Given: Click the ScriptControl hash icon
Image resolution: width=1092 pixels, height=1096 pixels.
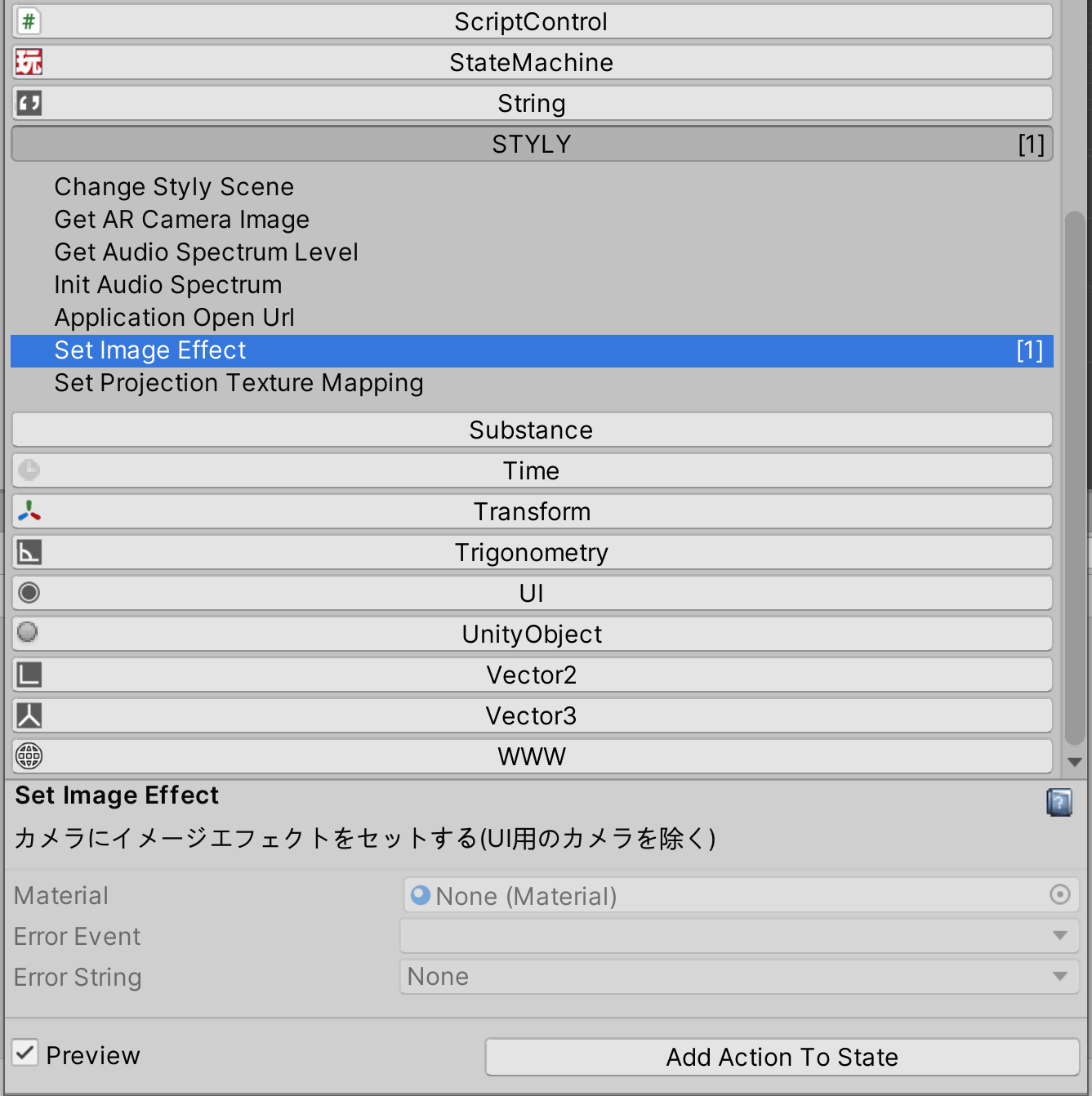Looking at the screenshot, I should pyautogui.click(x=28, y=21).
